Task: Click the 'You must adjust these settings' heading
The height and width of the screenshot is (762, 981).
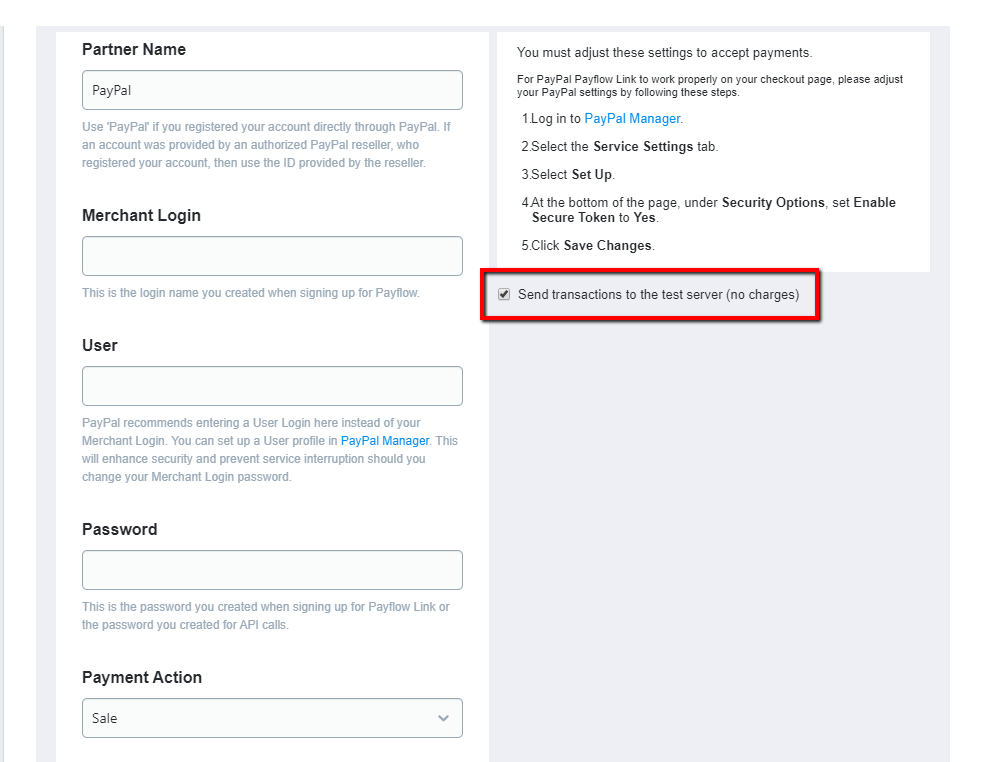Action: pos(664,53)
